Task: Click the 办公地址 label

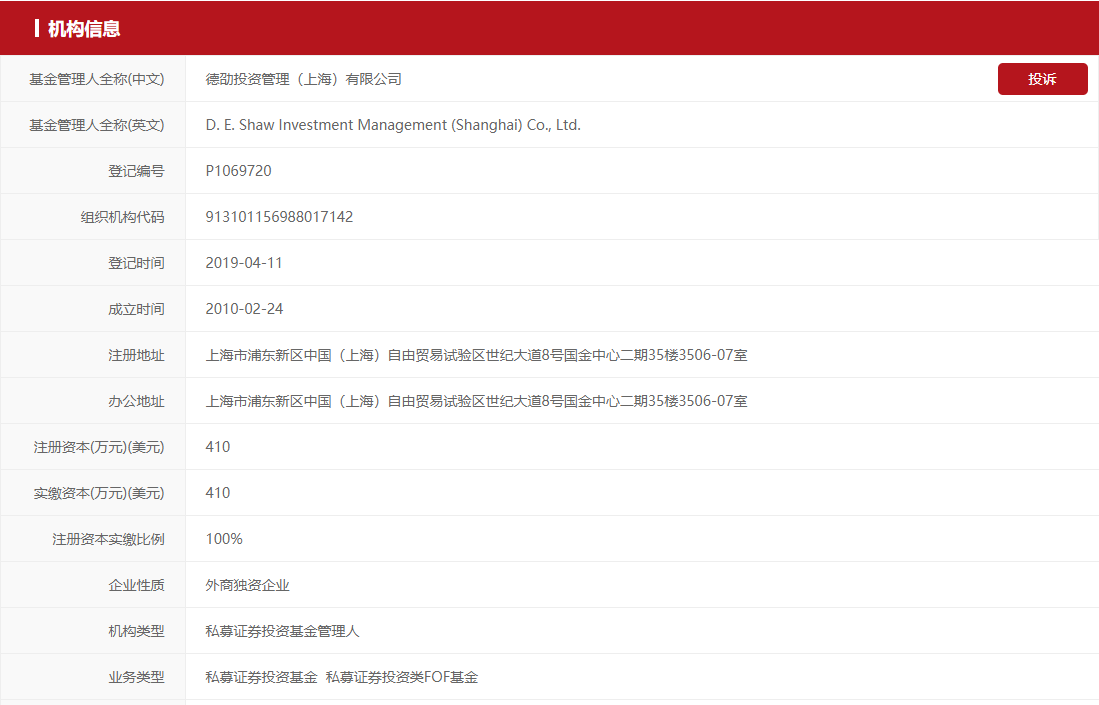Action: 136,402
